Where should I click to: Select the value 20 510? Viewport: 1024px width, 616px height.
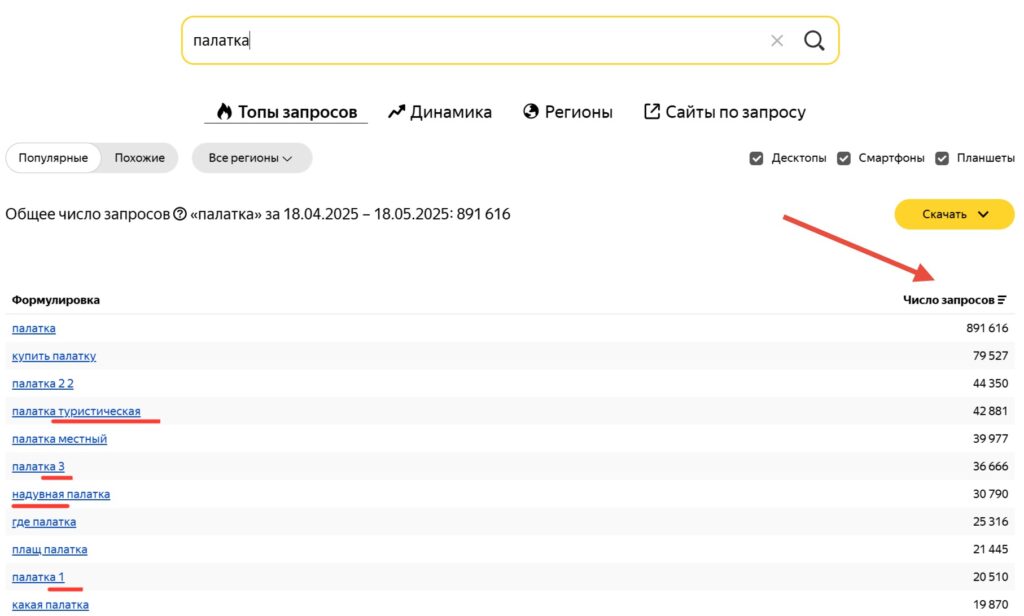(x=990, y=577)
